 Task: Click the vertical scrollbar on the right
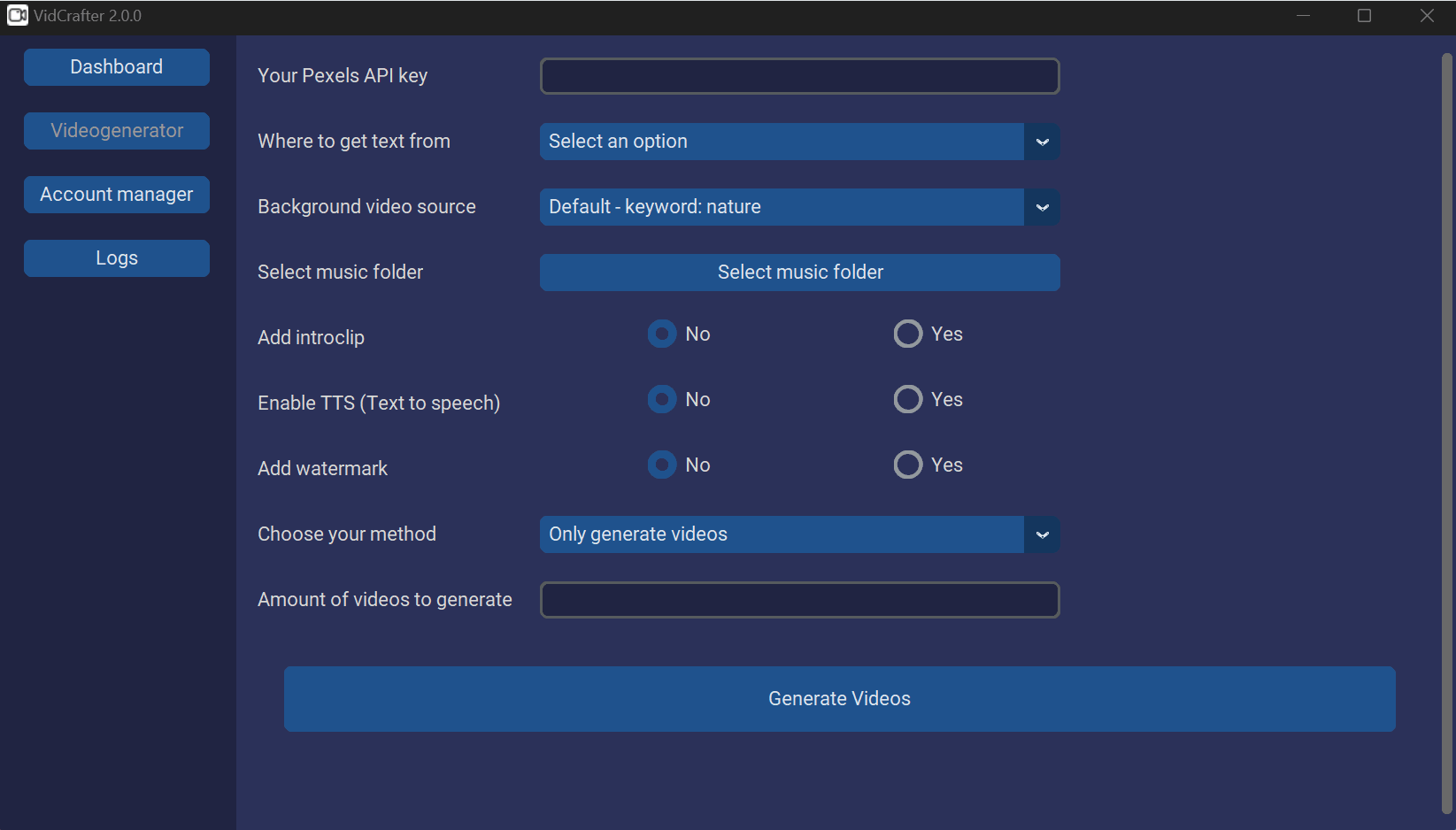coord(1447,434)
